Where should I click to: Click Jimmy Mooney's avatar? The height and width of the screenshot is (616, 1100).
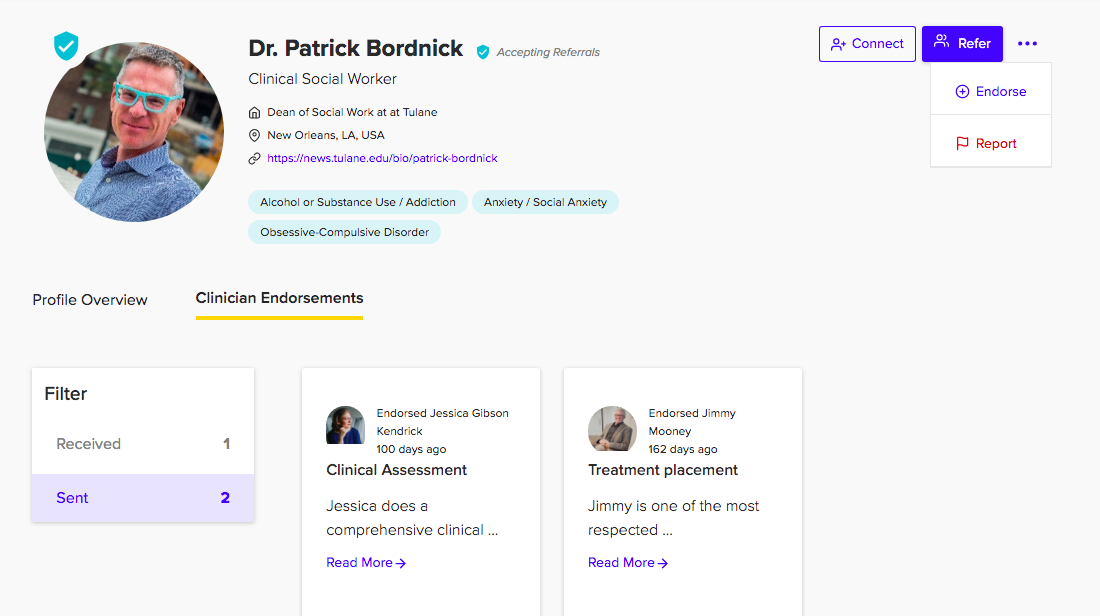[612, 428]
